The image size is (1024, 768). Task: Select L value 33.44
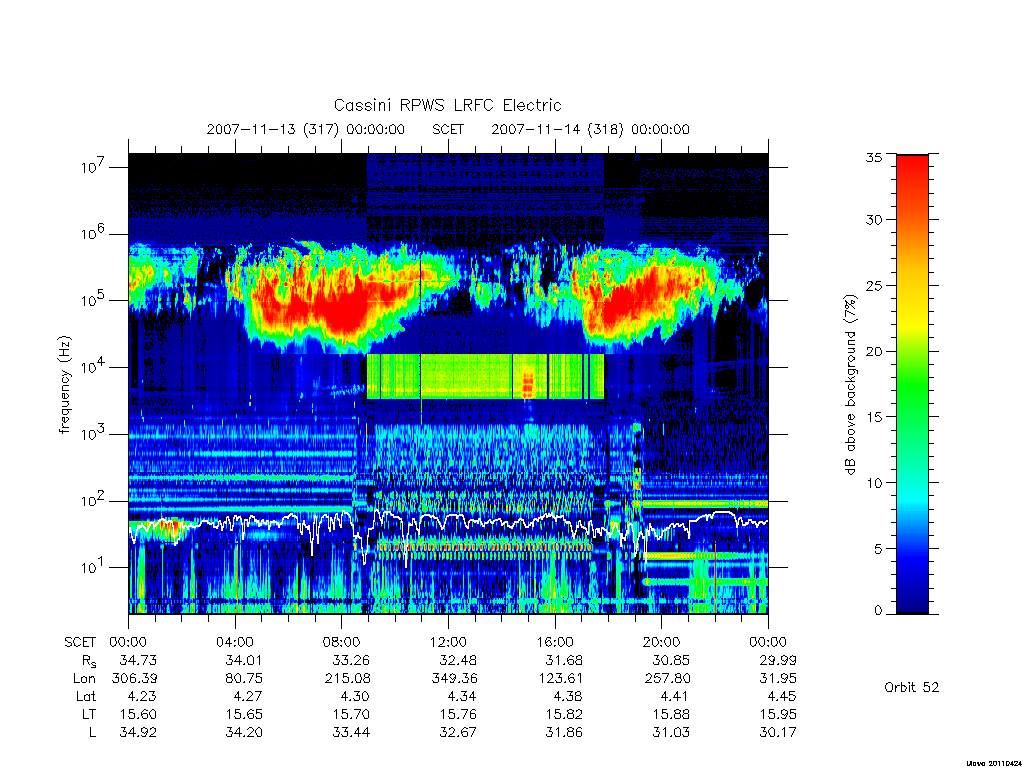coord(351,733)
